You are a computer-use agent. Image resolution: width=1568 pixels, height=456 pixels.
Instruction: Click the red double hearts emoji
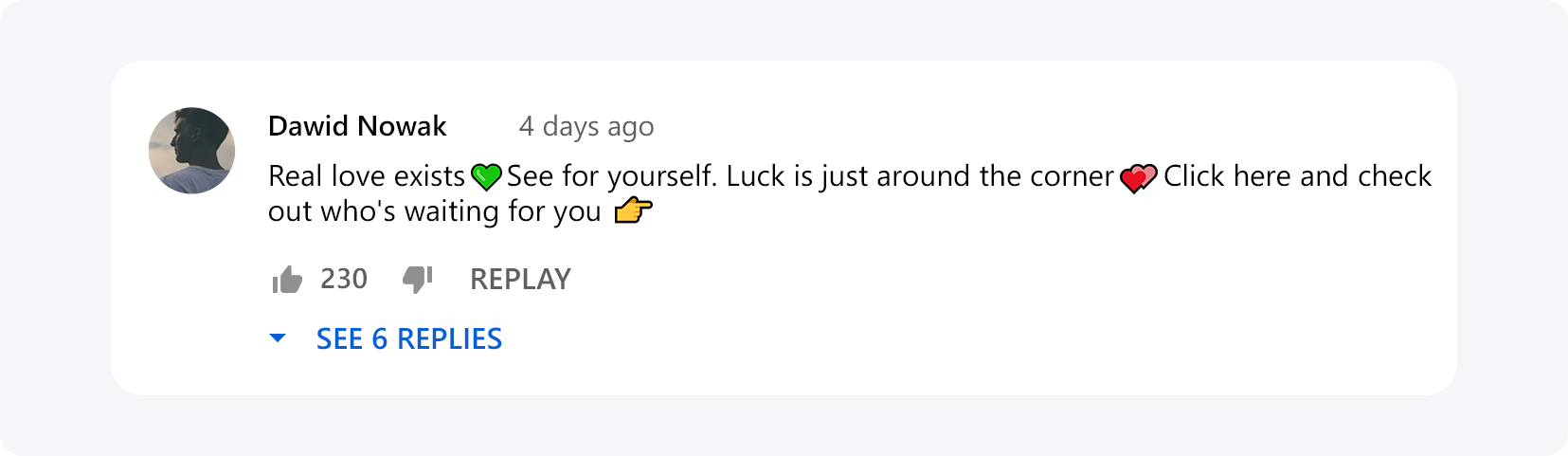[x=1138, y=178]
